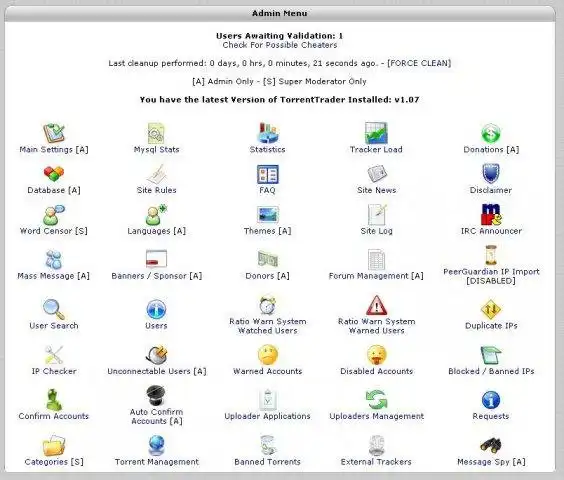Click the Blocked / Banned IPs icon
This screenshot has height=480, width=564.
point(491,355)
